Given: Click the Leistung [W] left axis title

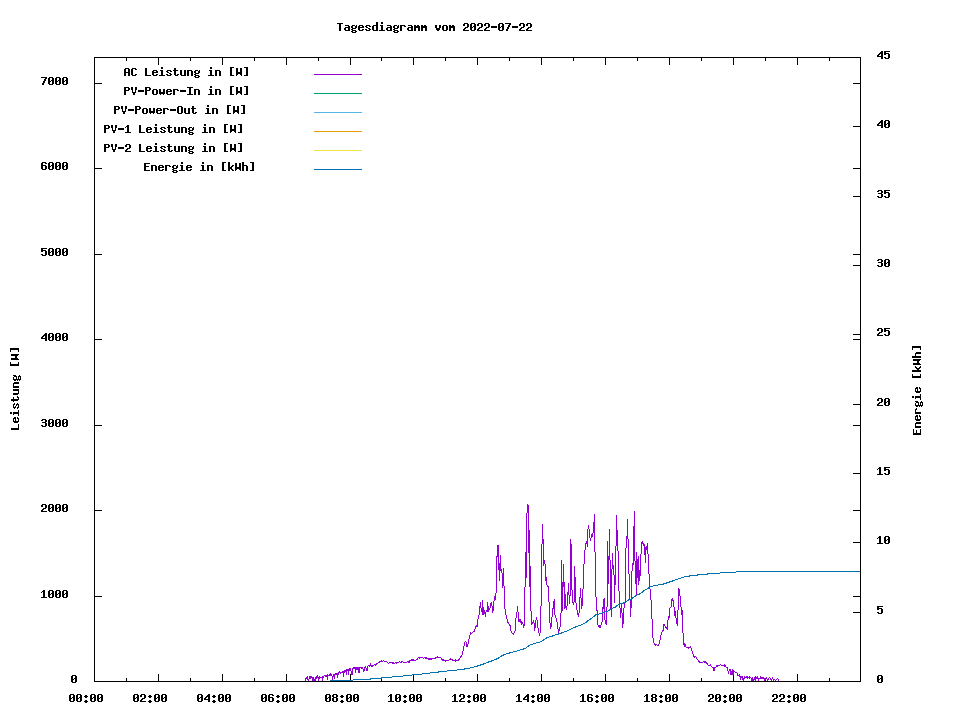Looking at the screenshot, I should click(15, 389).
